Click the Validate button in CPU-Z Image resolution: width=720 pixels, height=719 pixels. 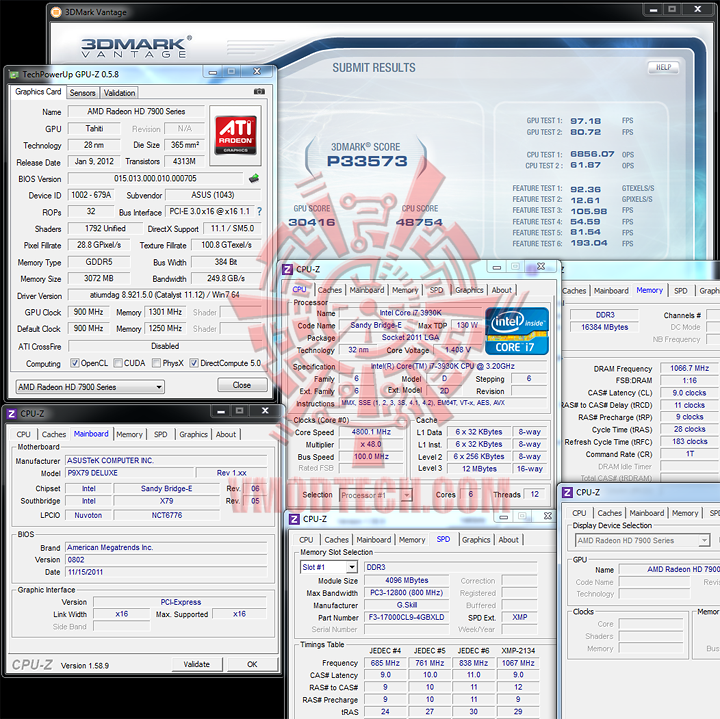197,664
